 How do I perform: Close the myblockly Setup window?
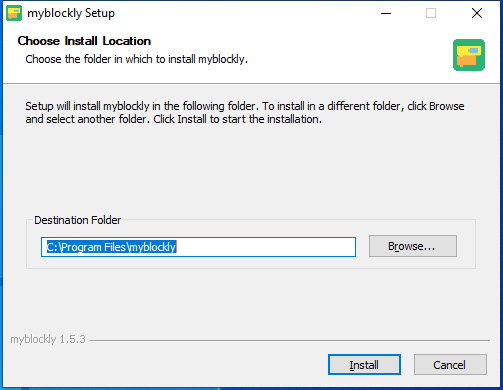tap(477, 13)
